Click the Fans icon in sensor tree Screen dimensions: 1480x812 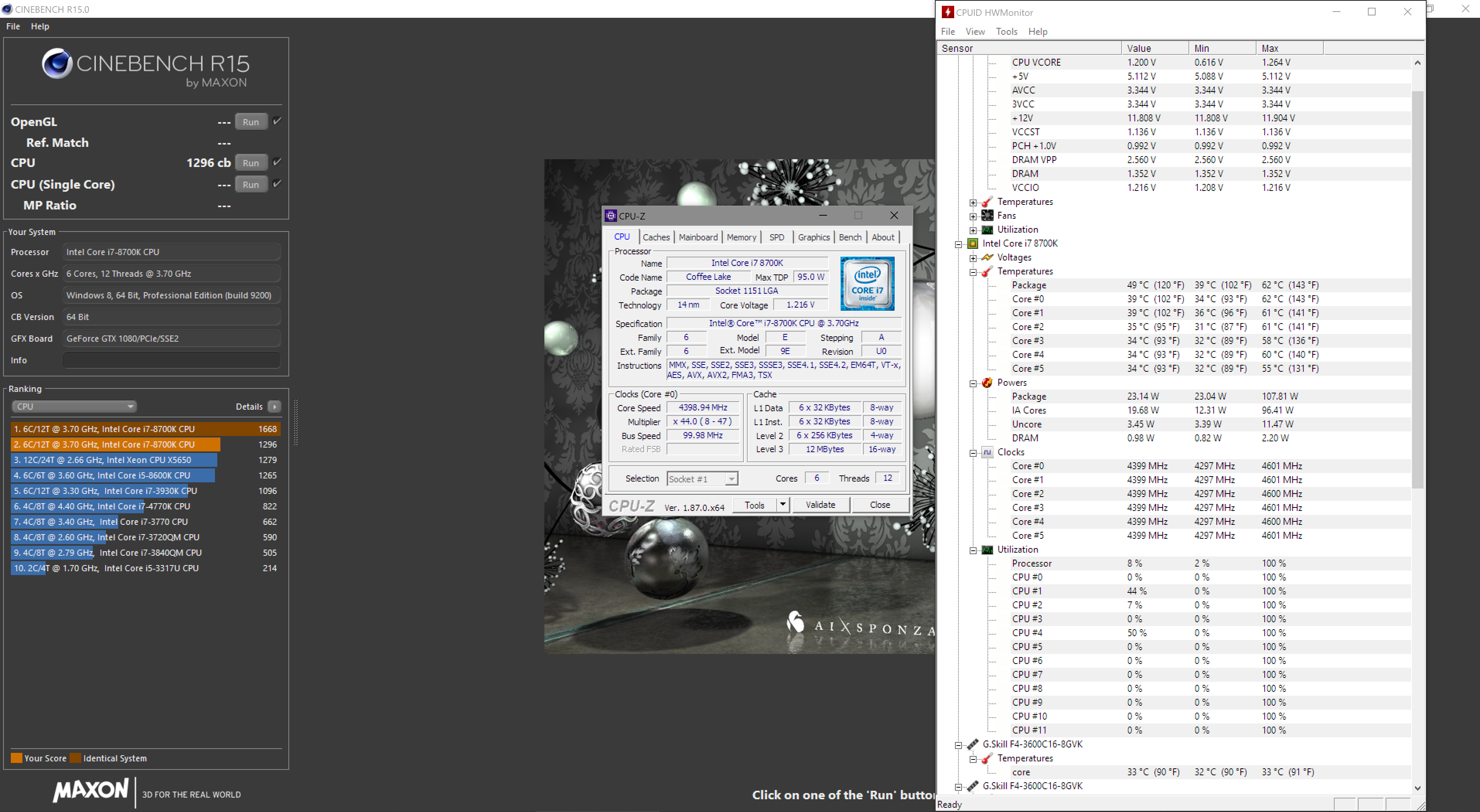(x=987, y=215)
